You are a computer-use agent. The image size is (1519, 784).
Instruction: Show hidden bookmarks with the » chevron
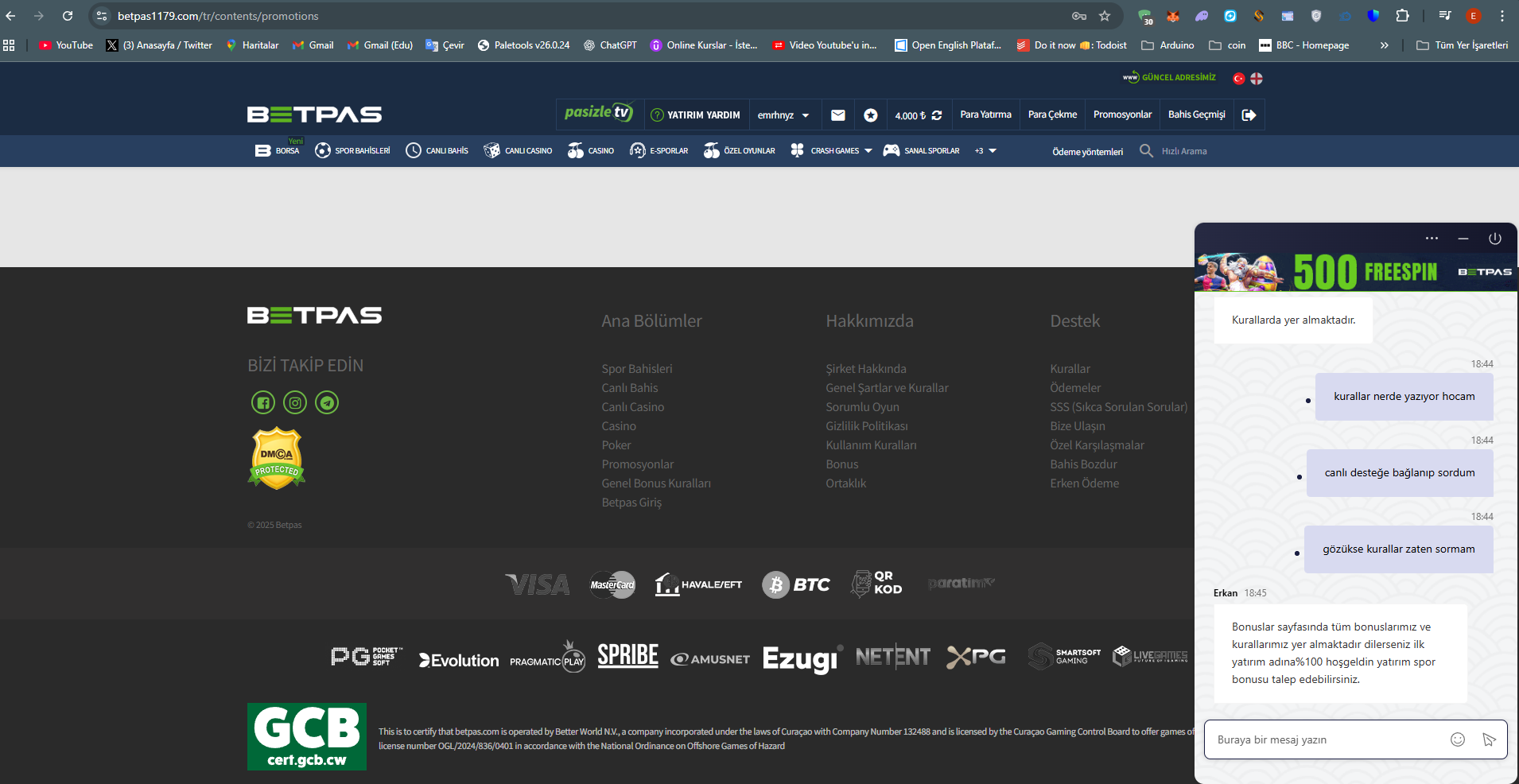point(1385,45)
